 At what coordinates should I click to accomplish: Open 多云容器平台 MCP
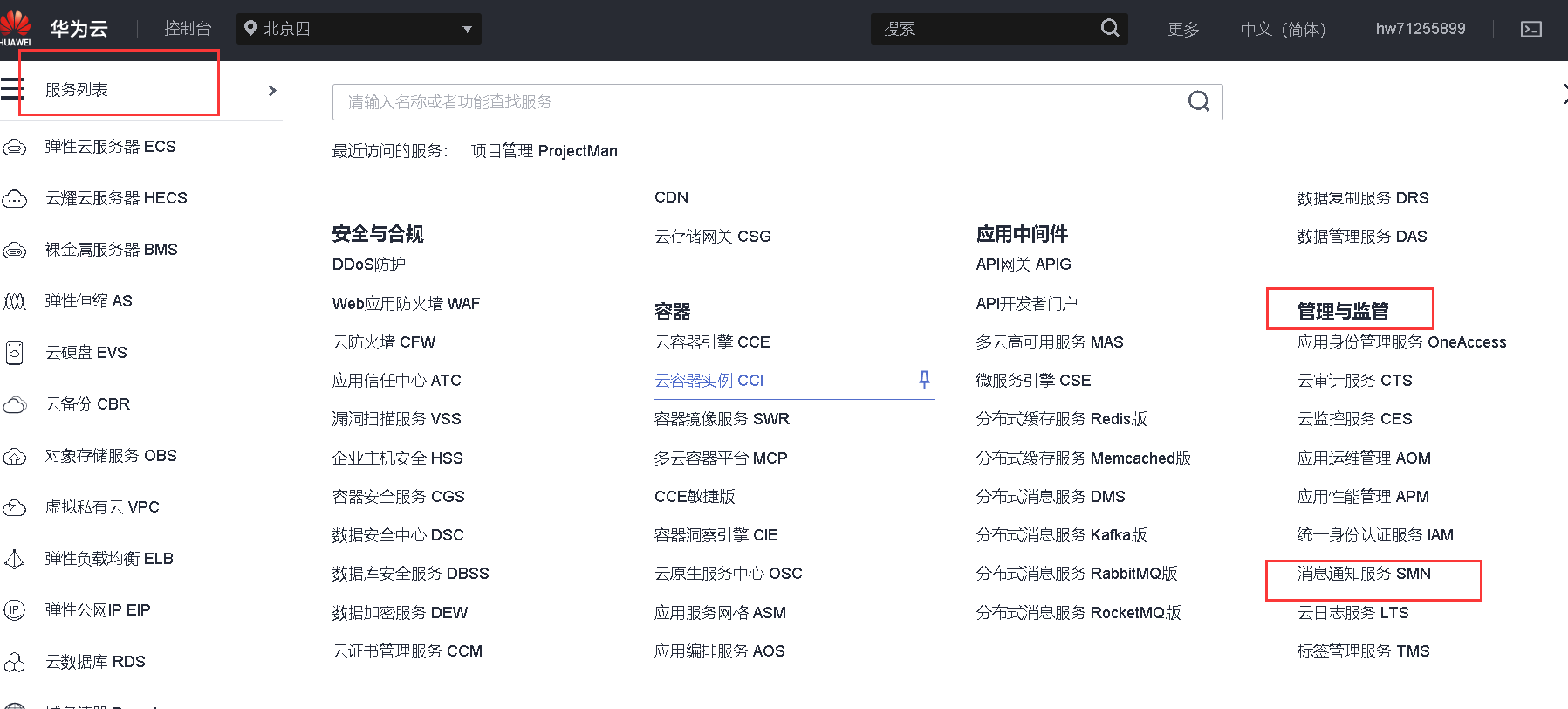(721, 458)
